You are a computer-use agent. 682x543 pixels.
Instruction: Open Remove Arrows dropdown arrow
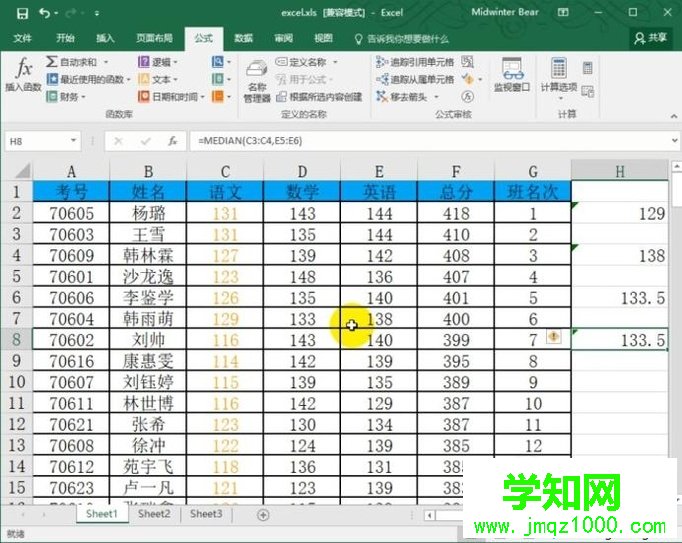coord(436,97)
